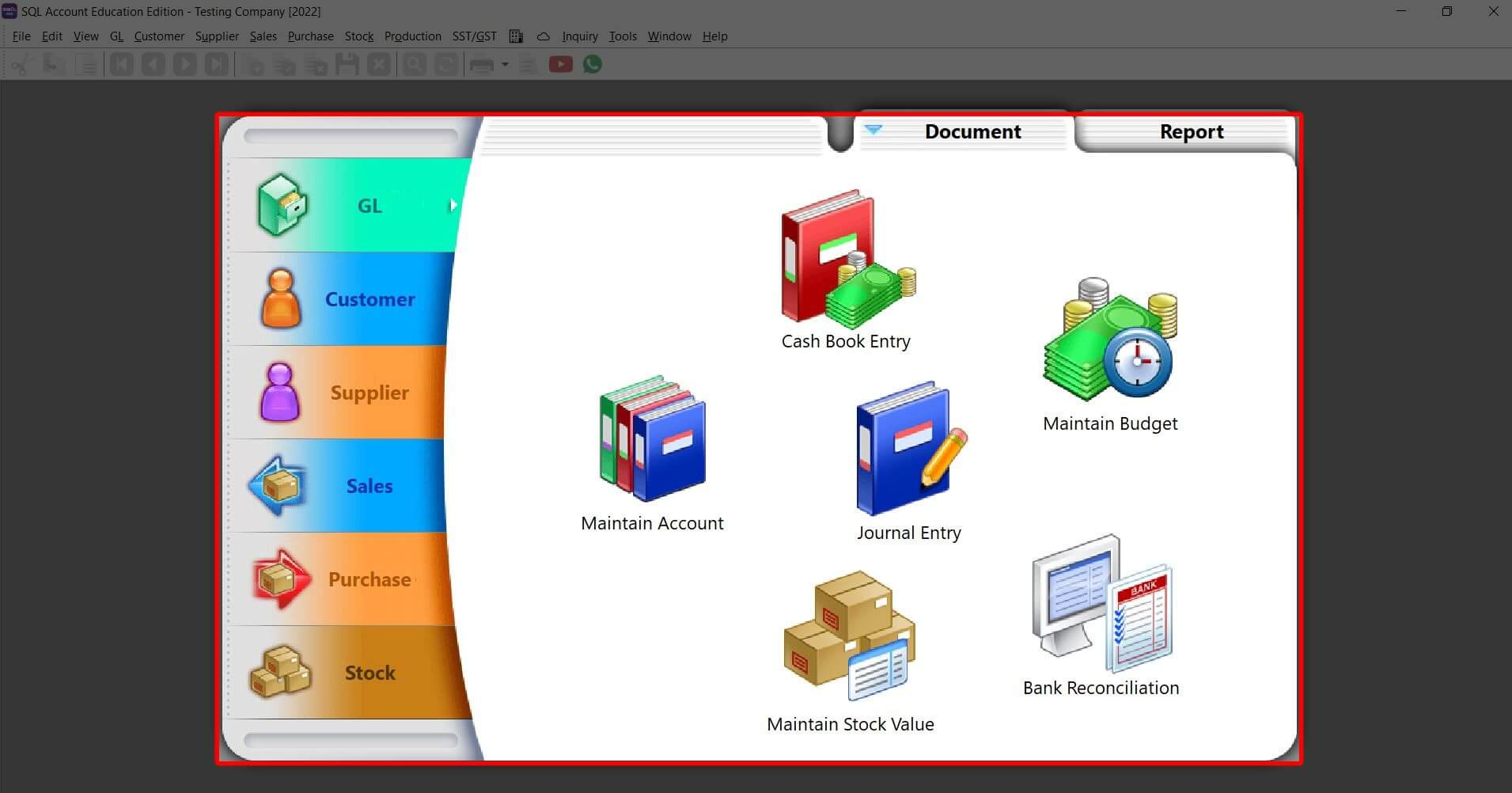1512x793 pixels.
Task: Open the GL menu in the menu bar
Action: click(117, 36)
